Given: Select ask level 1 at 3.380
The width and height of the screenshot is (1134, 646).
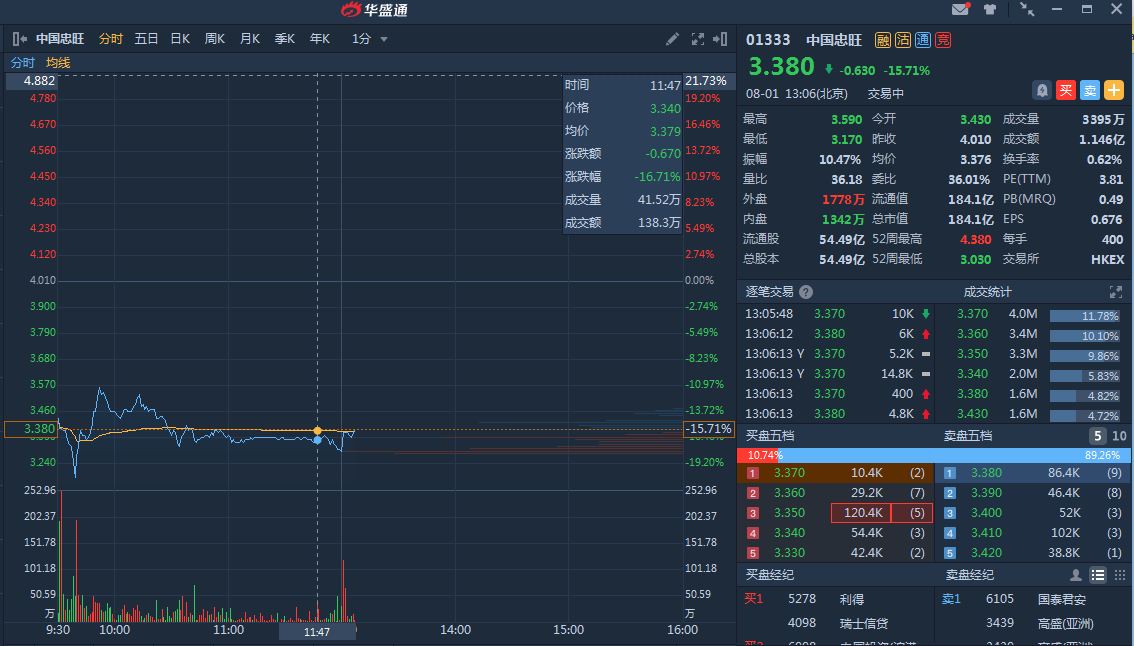Looking at the screenshot, I should click(1033, 473).
